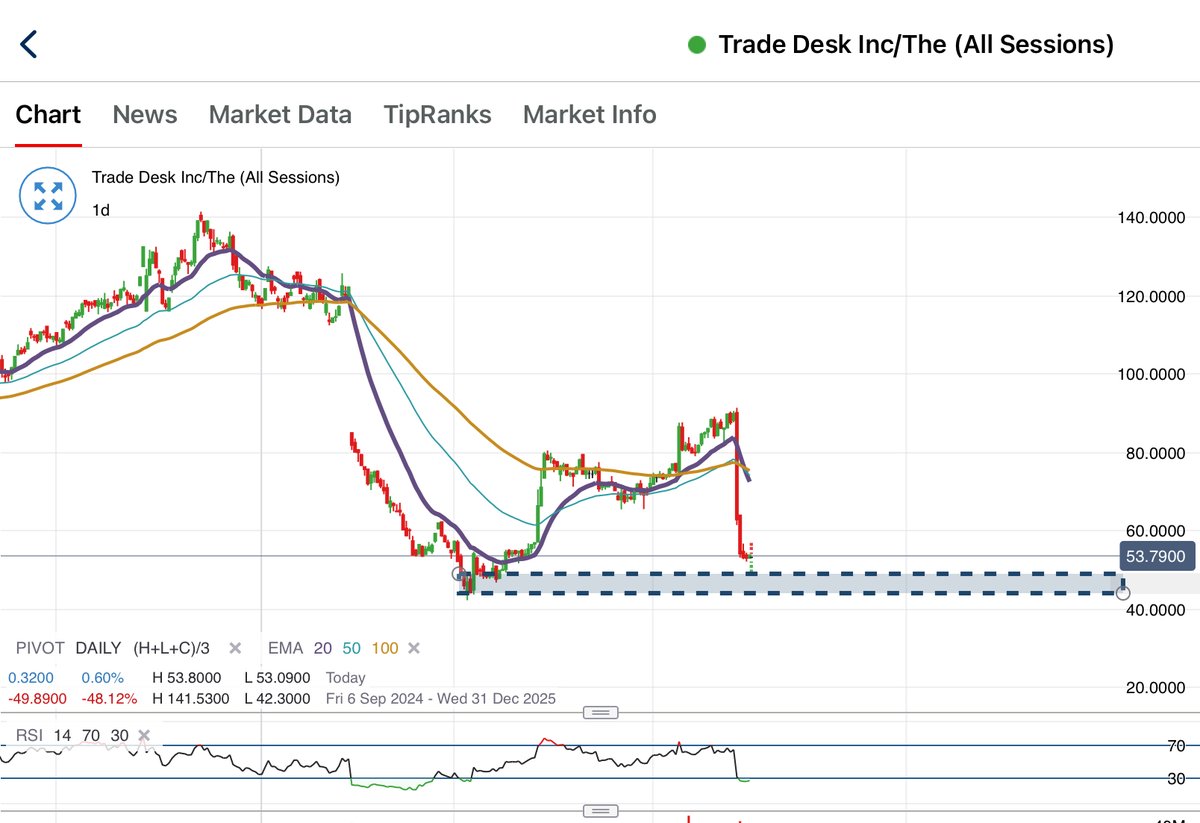Open the Market Data tab
The width and height of the screenshot is (1200, 823).
click(280, 115)
